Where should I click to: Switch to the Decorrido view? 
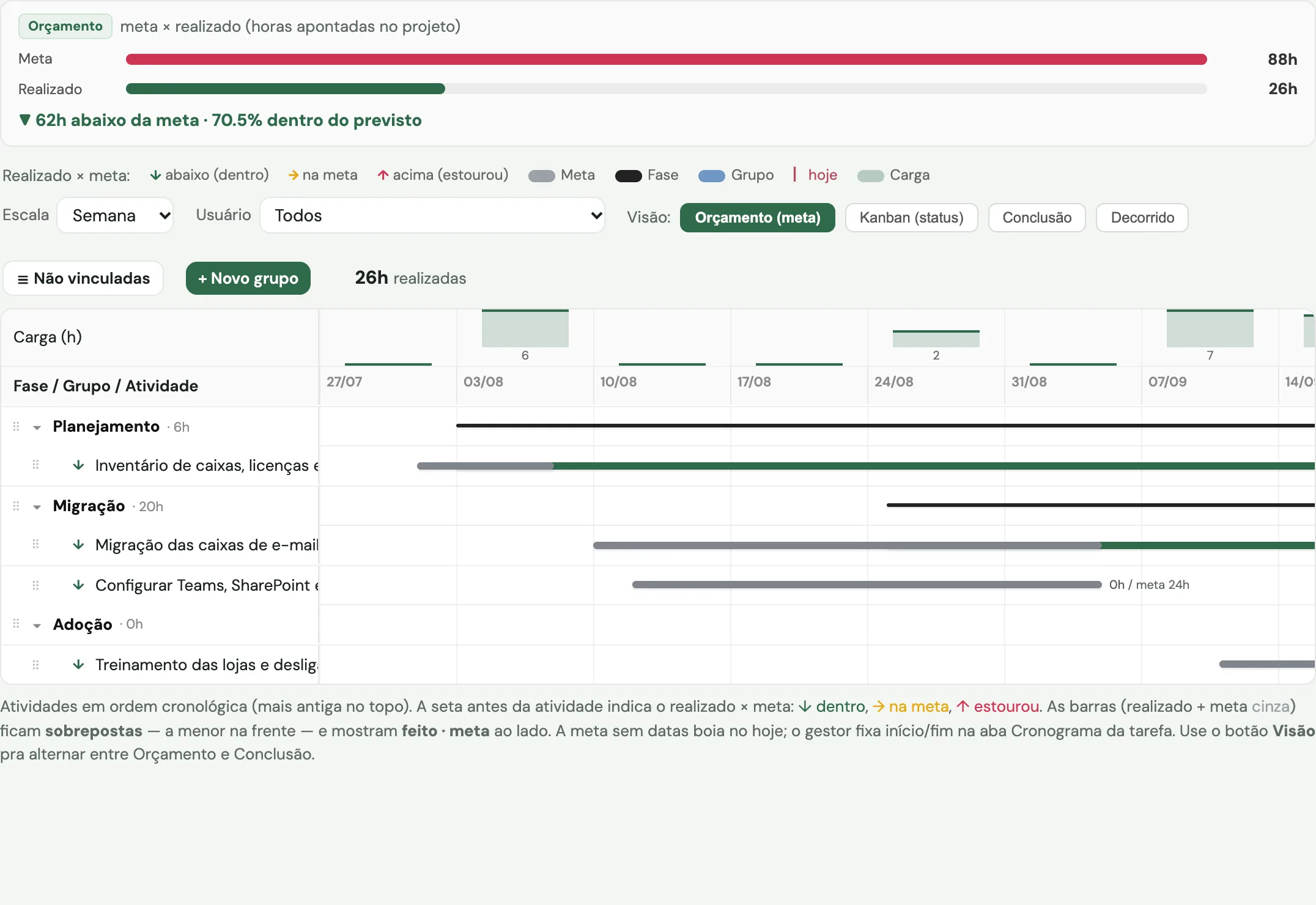point(1142,218)
